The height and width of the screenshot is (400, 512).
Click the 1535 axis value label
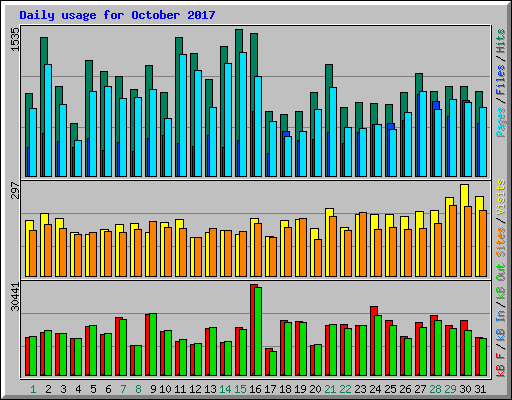point(15,39)
